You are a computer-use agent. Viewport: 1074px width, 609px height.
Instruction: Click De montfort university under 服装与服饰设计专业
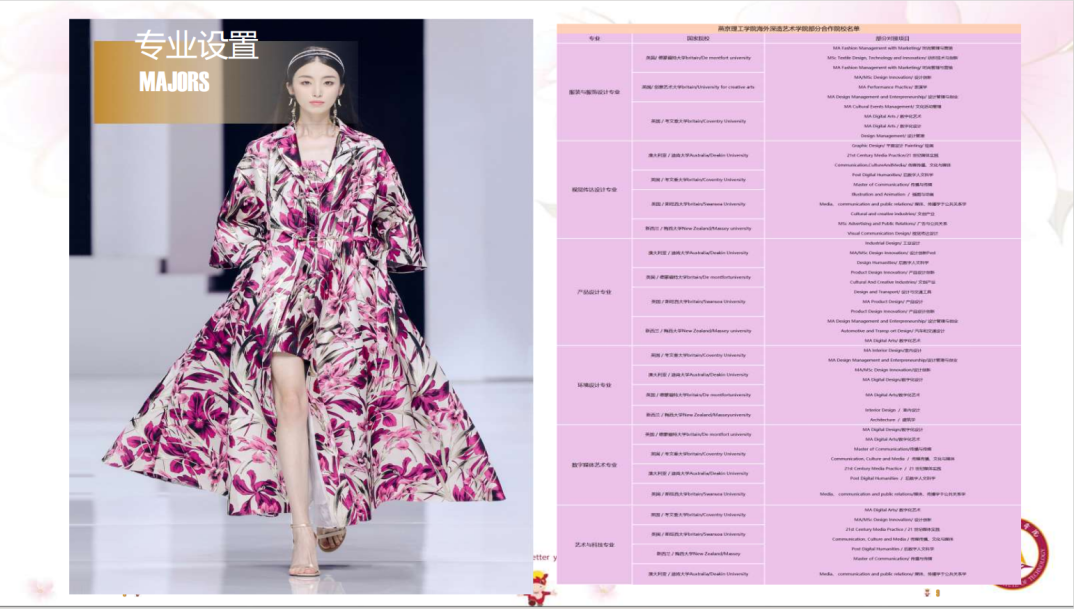698,58
